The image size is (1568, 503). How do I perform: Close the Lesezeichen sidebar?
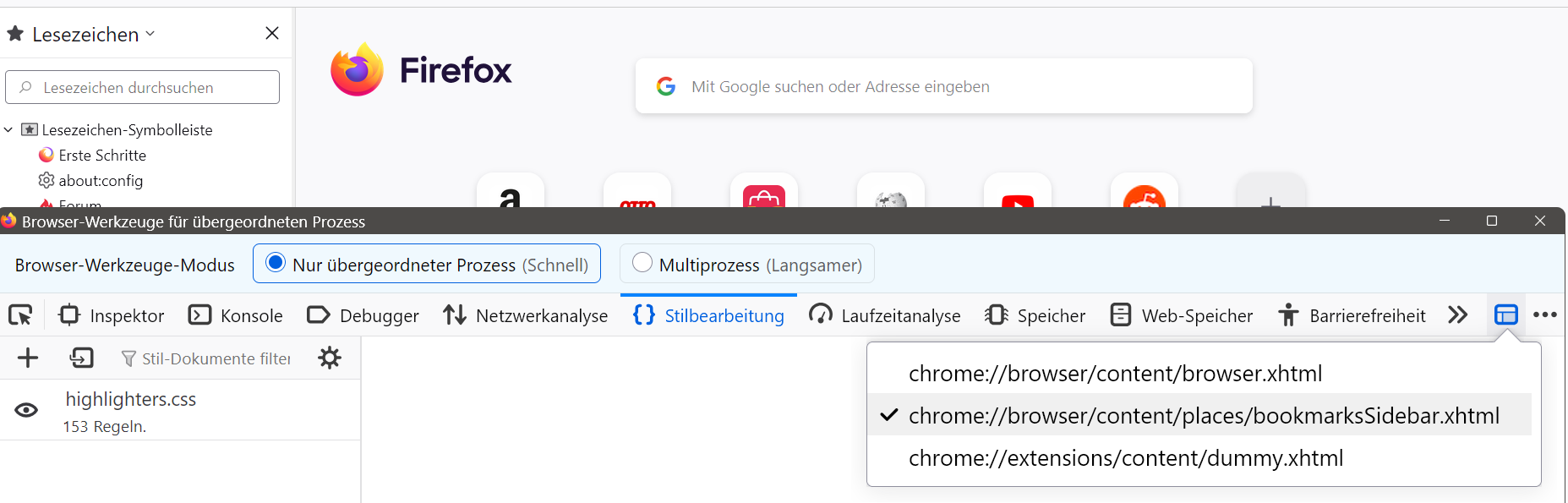click(x=272, y=33)
